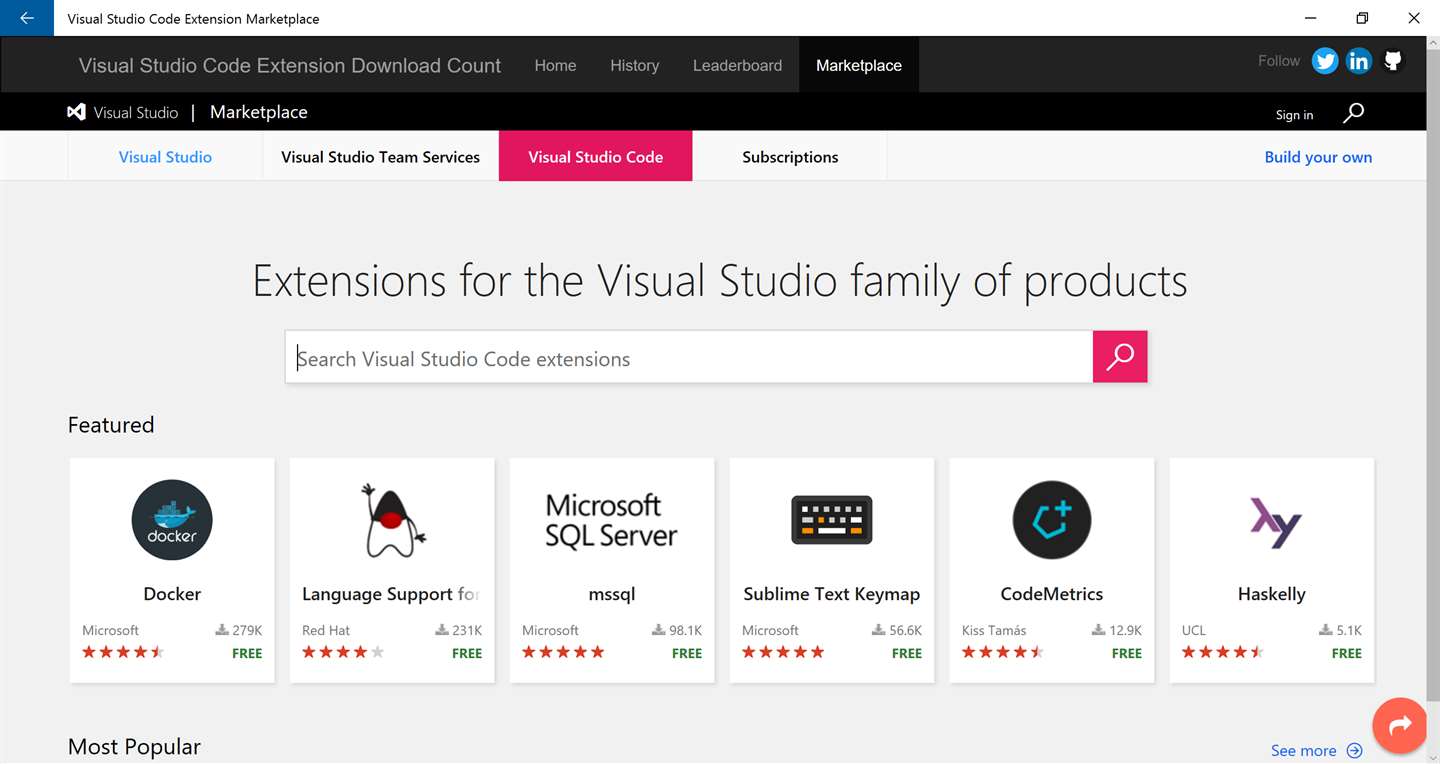This screenshot has height=764, width=1440.
Task: Click the Sign in link
Action: 1294,115
